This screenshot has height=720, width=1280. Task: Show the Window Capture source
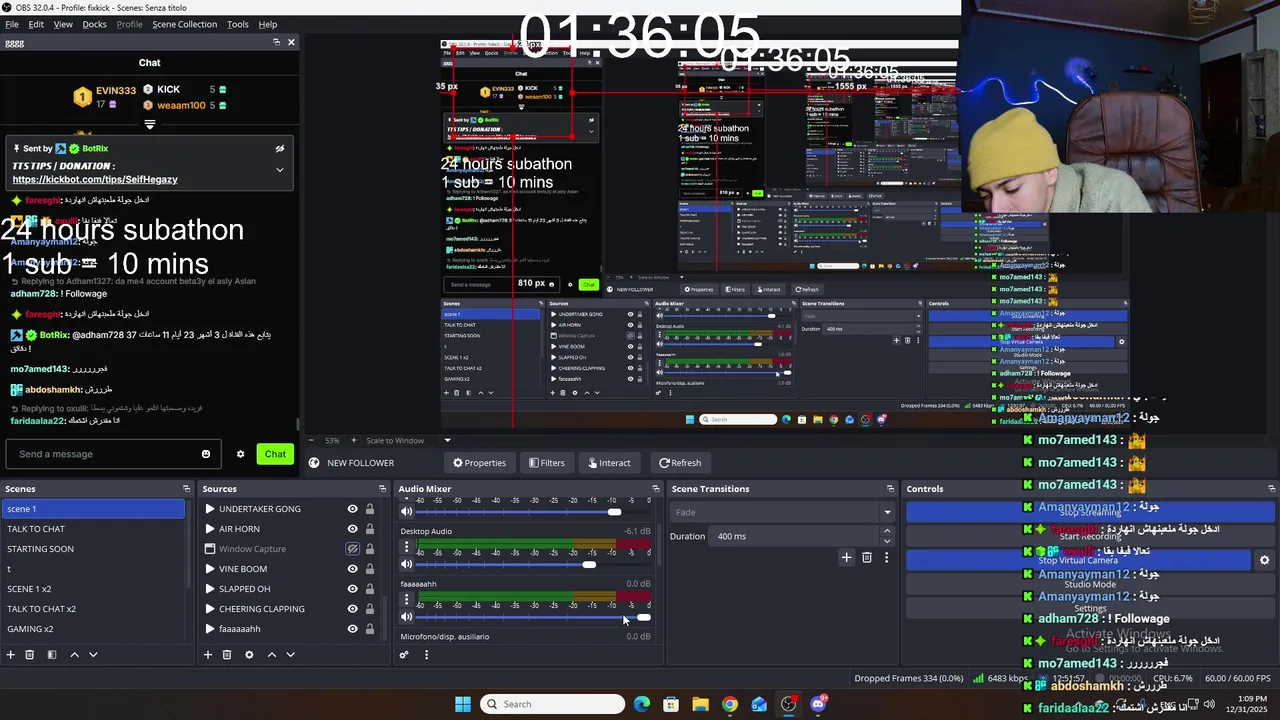click(352, 549)
